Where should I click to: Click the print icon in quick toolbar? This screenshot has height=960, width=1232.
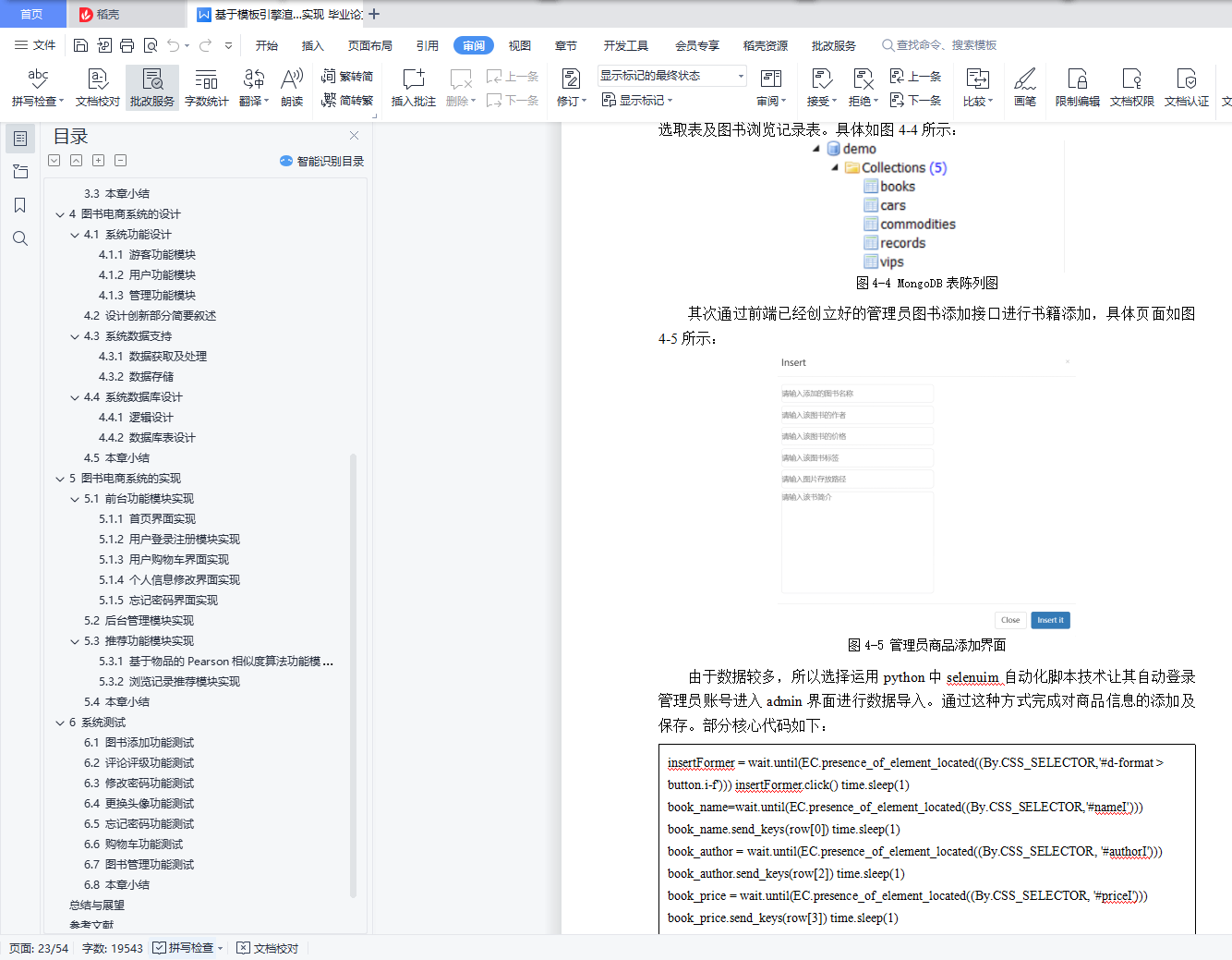[127, 45]
